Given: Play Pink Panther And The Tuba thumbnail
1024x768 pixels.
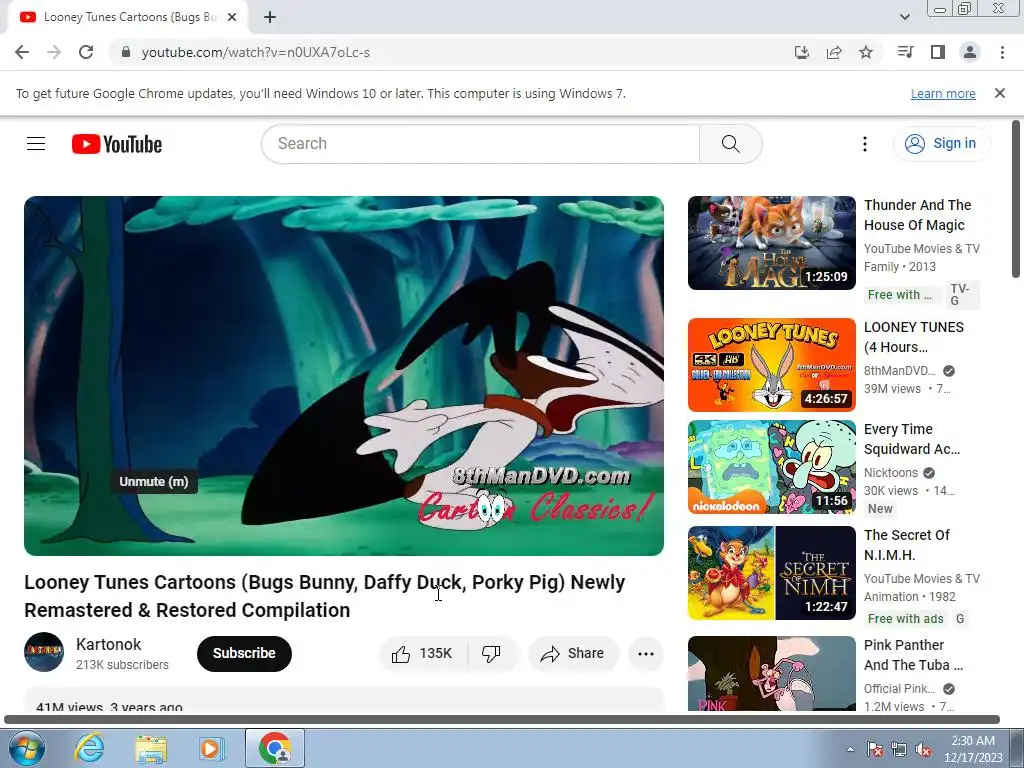Looking at the screenshot, I should (x=771, y=673).
